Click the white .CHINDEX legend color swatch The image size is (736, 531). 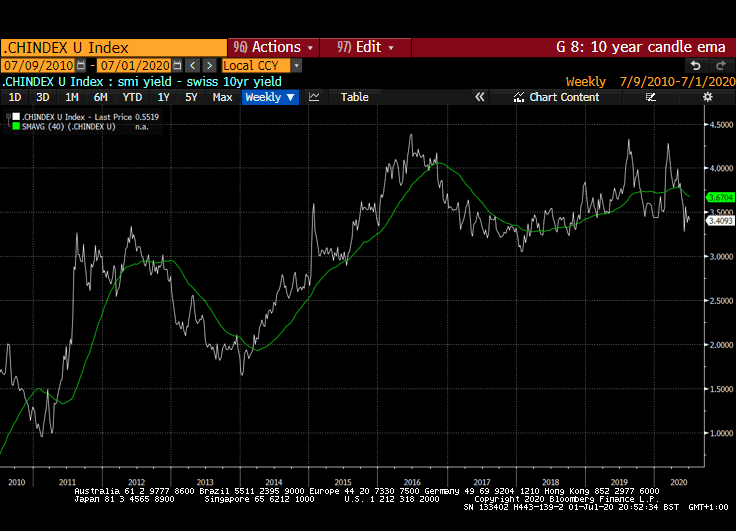click(16, 117)
